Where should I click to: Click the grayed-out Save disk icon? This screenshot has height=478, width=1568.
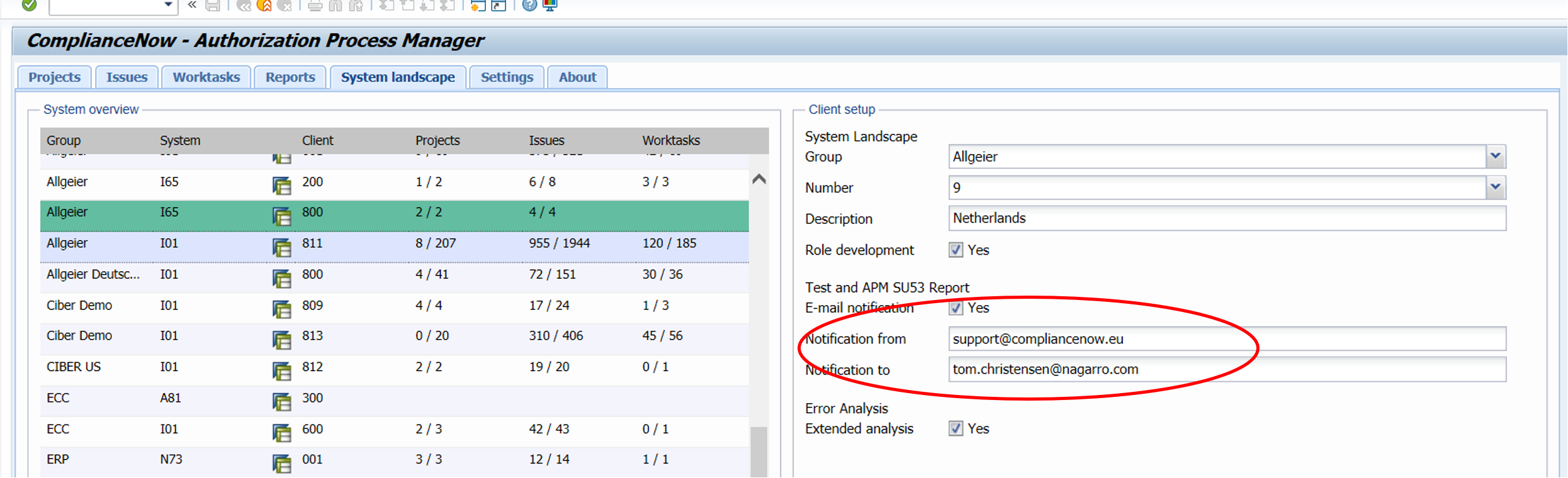tap(213, 5)
